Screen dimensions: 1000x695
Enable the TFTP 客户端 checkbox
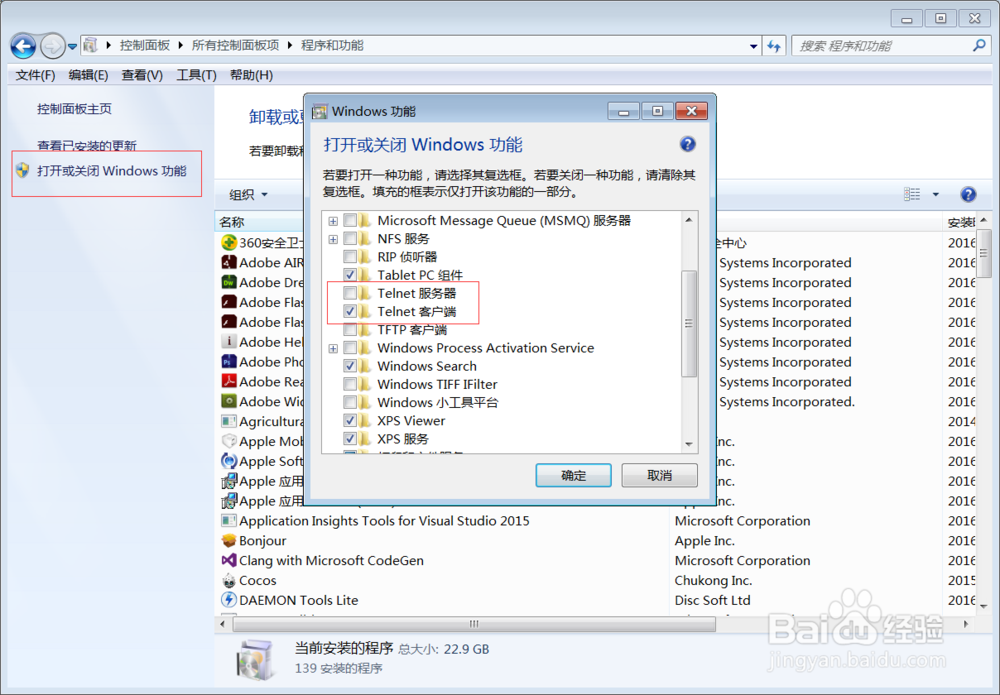[349, 330]
